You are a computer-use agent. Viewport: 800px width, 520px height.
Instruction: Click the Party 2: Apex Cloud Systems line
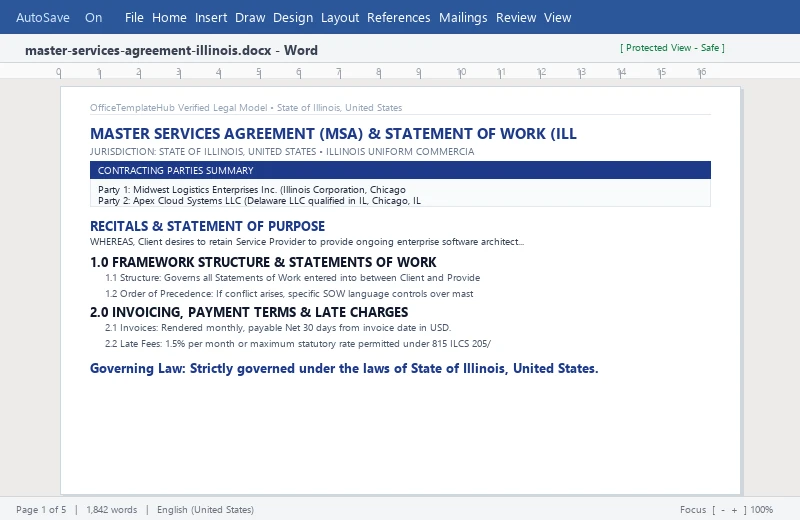click(259, 201)
